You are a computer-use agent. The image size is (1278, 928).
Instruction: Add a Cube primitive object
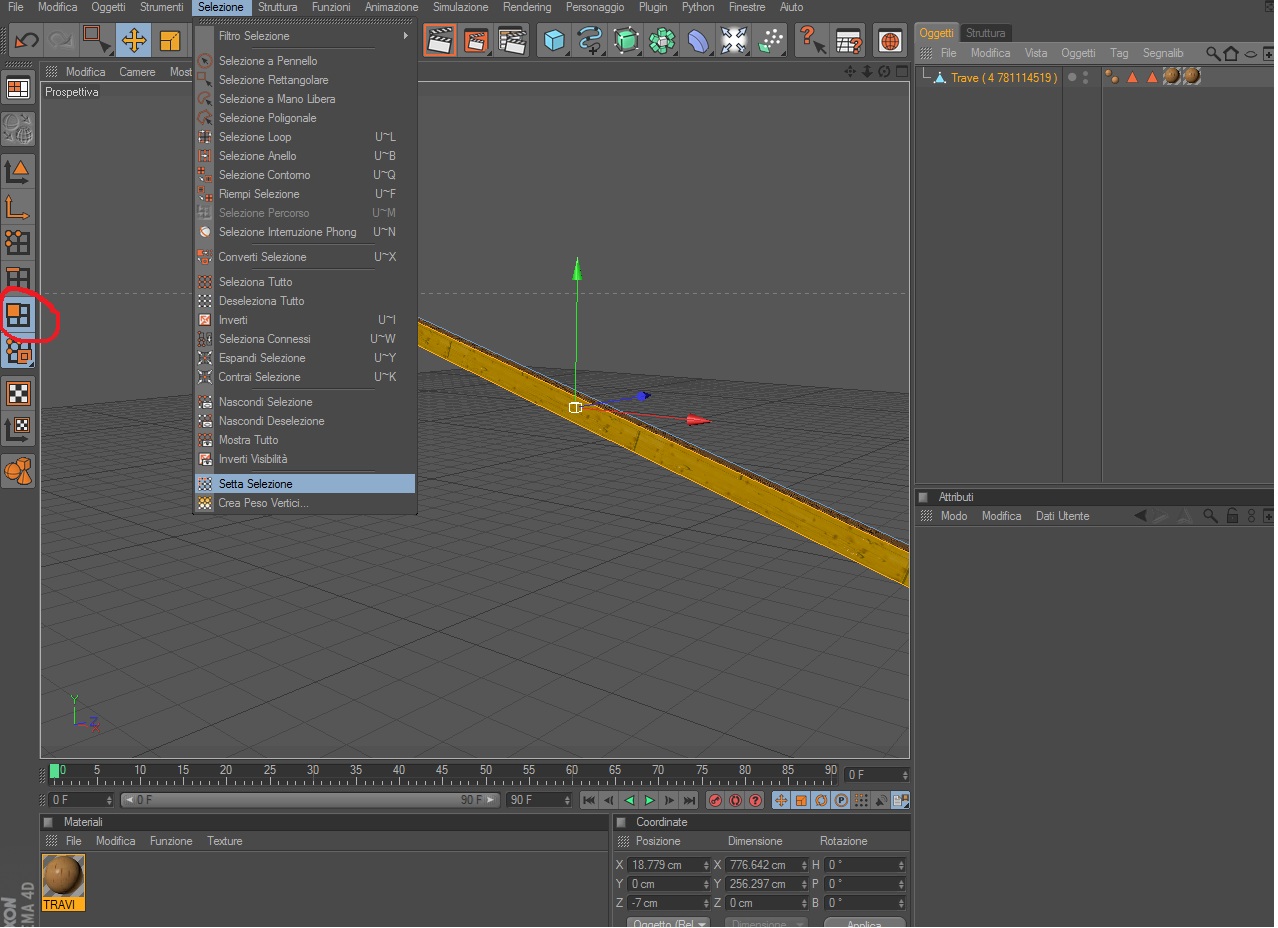(554, 40)
